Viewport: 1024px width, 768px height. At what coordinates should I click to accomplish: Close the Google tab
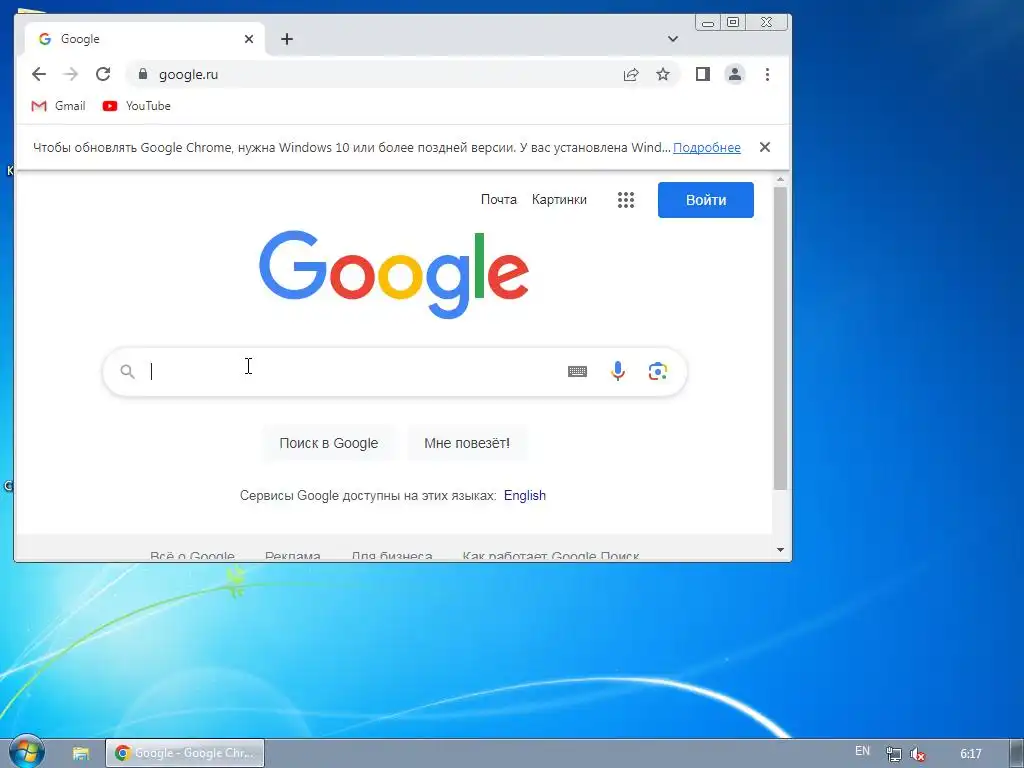click(249, 39)
